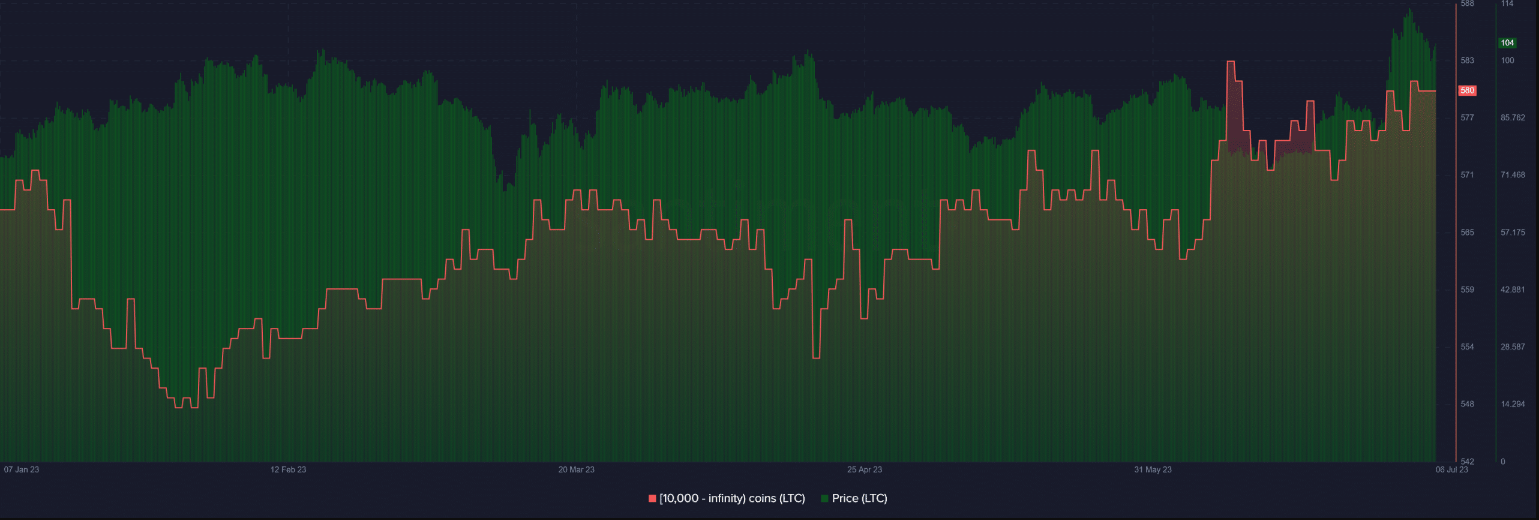Select the 07 Jan 23 date label
The height and width of the screenshot is (520, 1539).
[x=21, y=468]
